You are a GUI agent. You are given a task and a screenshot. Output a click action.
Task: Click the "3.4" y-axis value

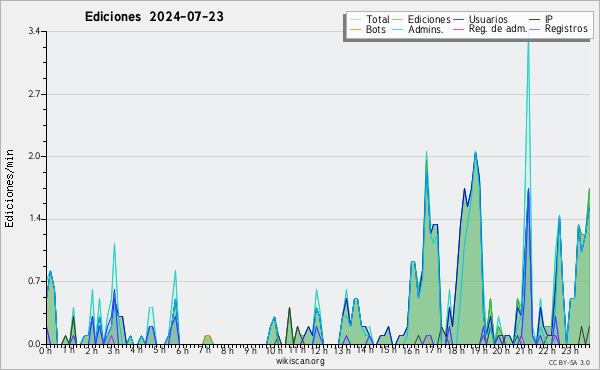34,31
